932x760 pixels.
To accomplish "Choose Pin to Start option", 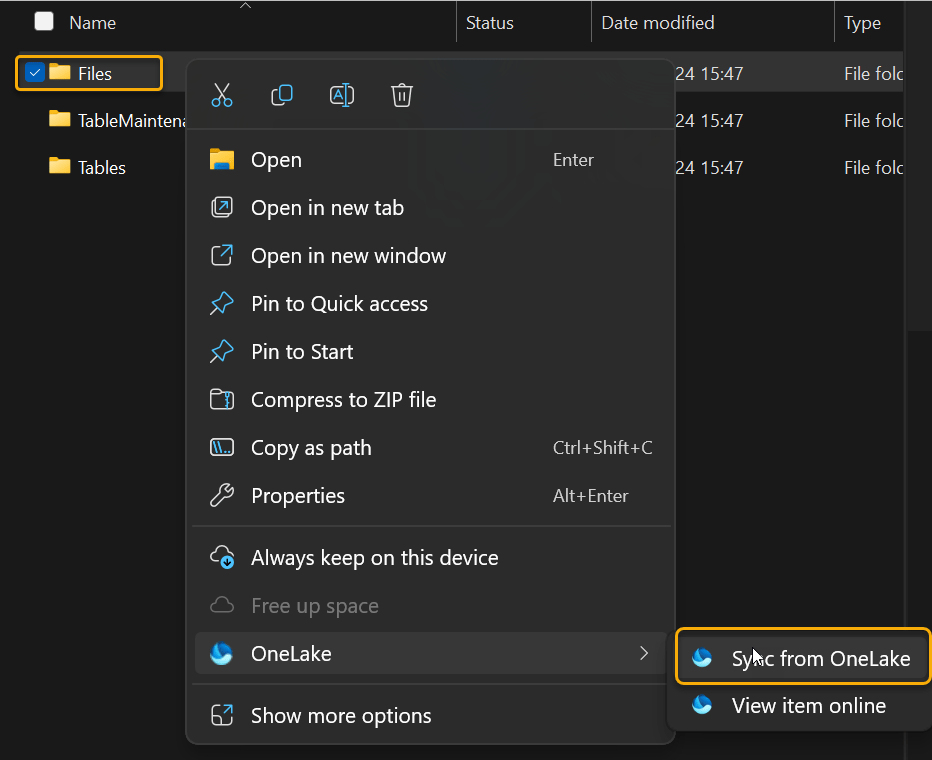I will pos(301,352).
